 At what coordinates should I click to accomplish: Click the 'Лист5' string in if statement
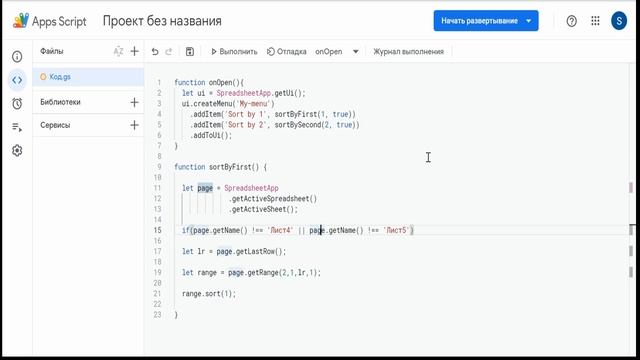(396, 230)
